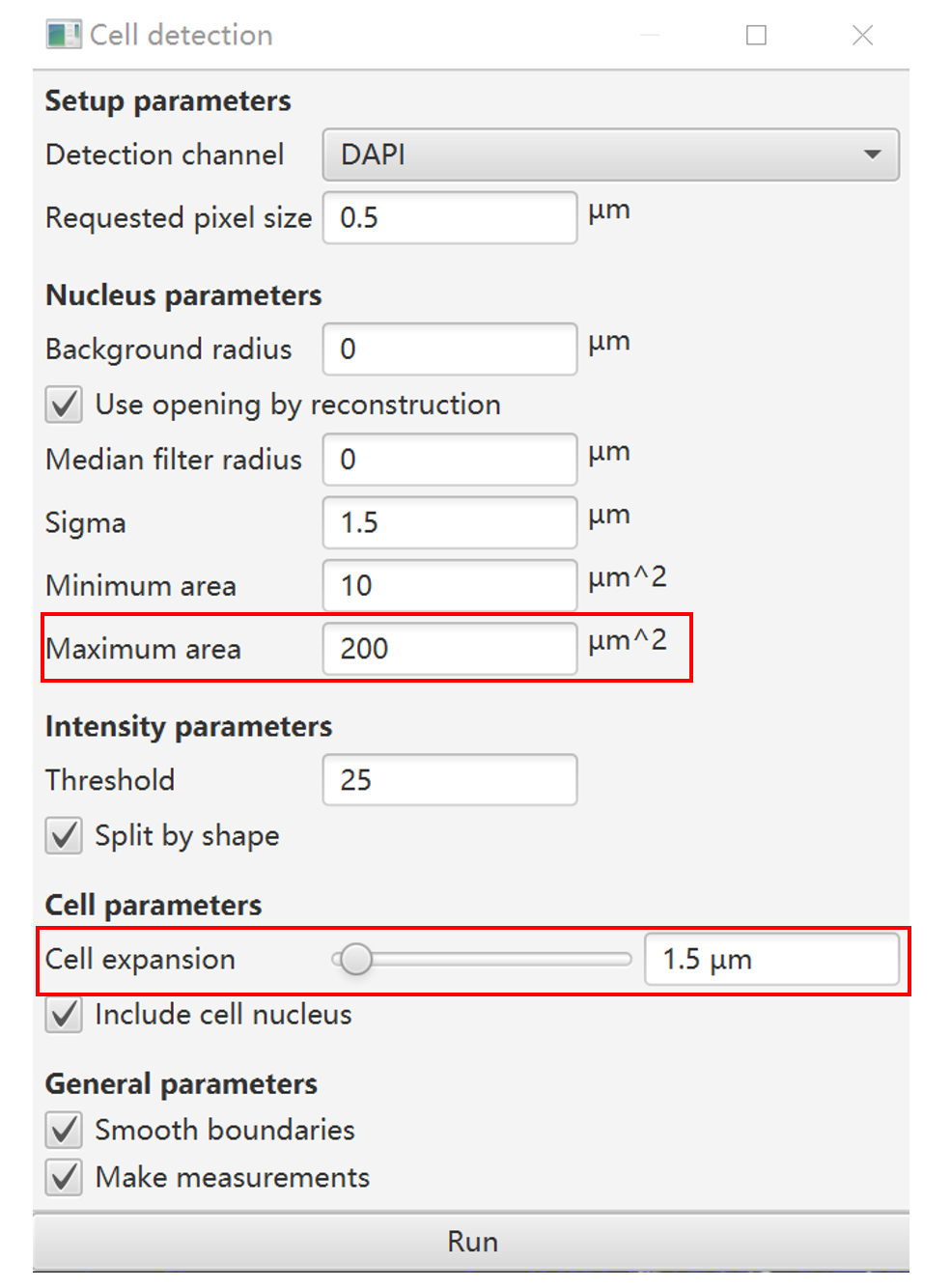Maximize the Cell detection window
Image resolution: width=951 pixels, height=1288 pixels.
(756, 36)
